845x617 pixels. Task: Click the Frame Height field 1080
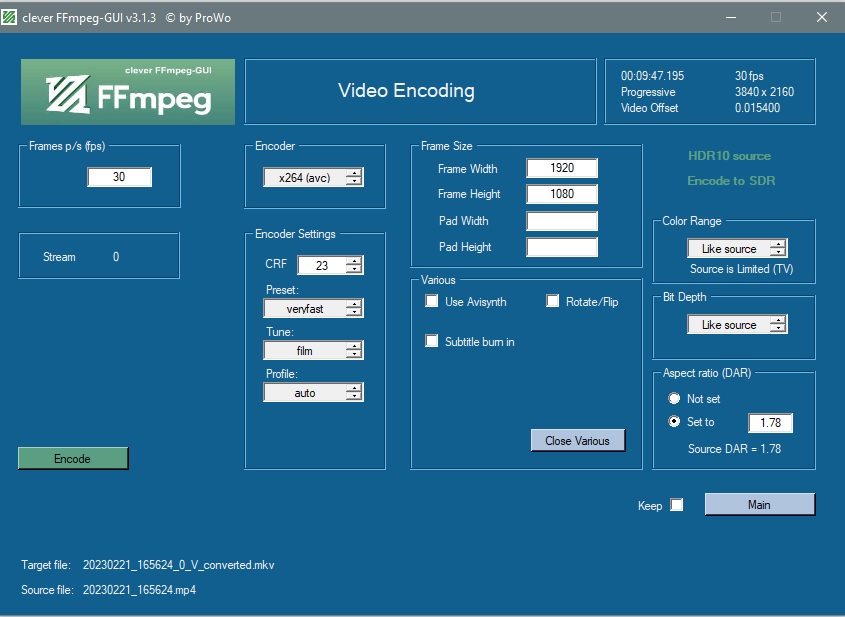point(562,194)
